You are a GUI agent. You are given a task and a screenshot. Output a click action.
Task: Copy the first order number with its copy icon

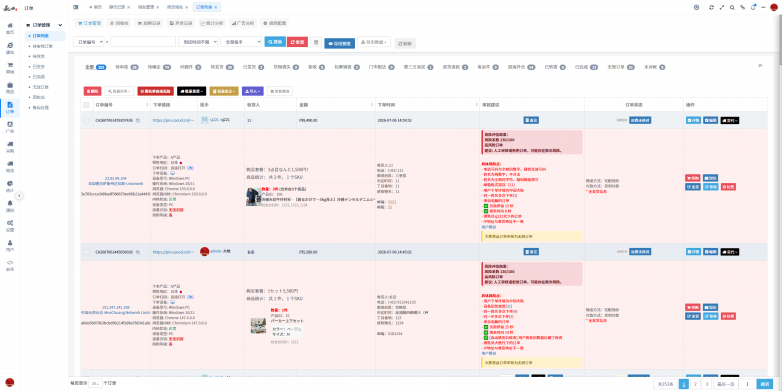coord(138,120)
